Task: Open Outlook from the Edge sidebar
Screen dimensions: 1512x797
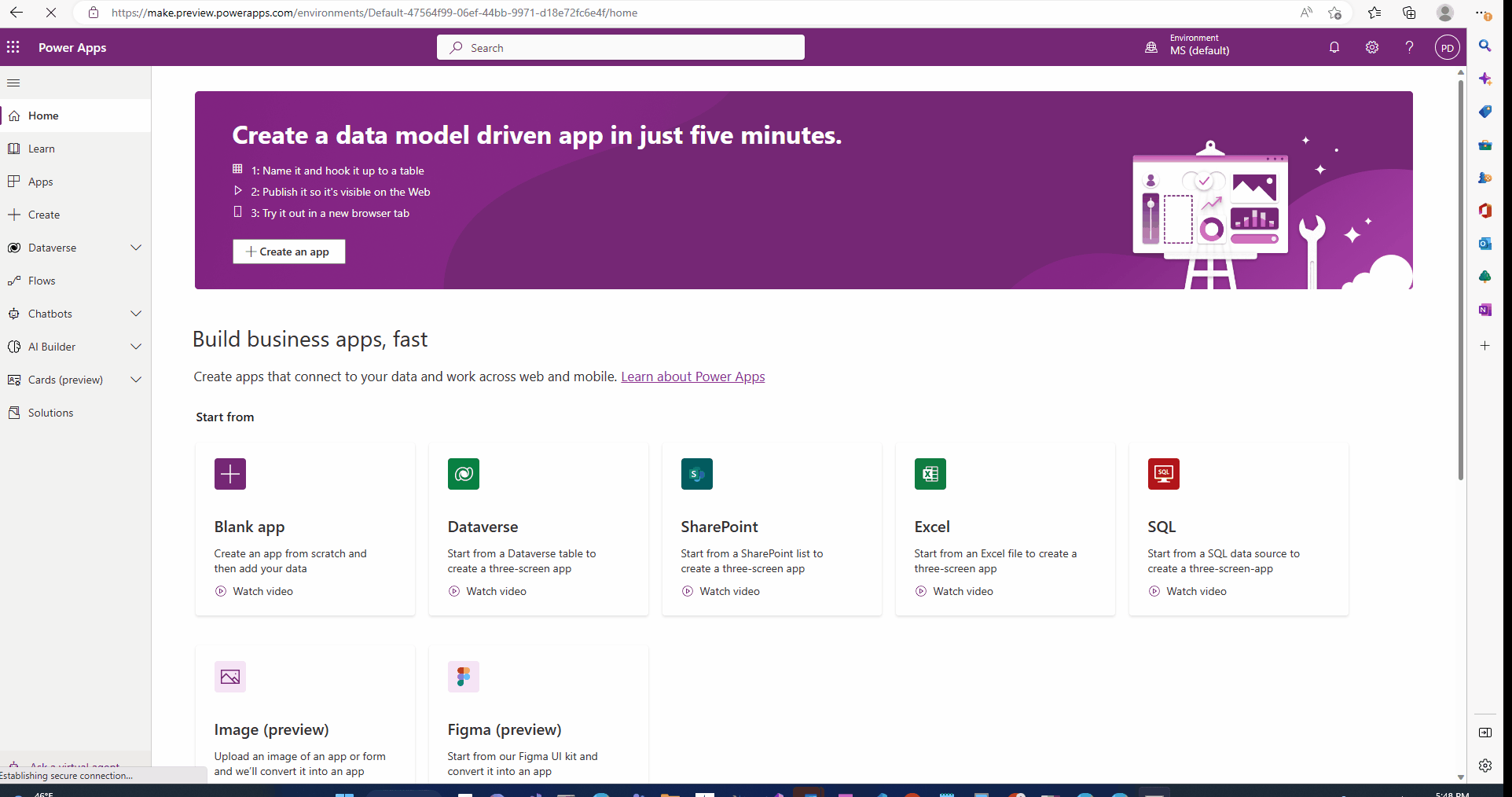Action: tap(1485, 244)
